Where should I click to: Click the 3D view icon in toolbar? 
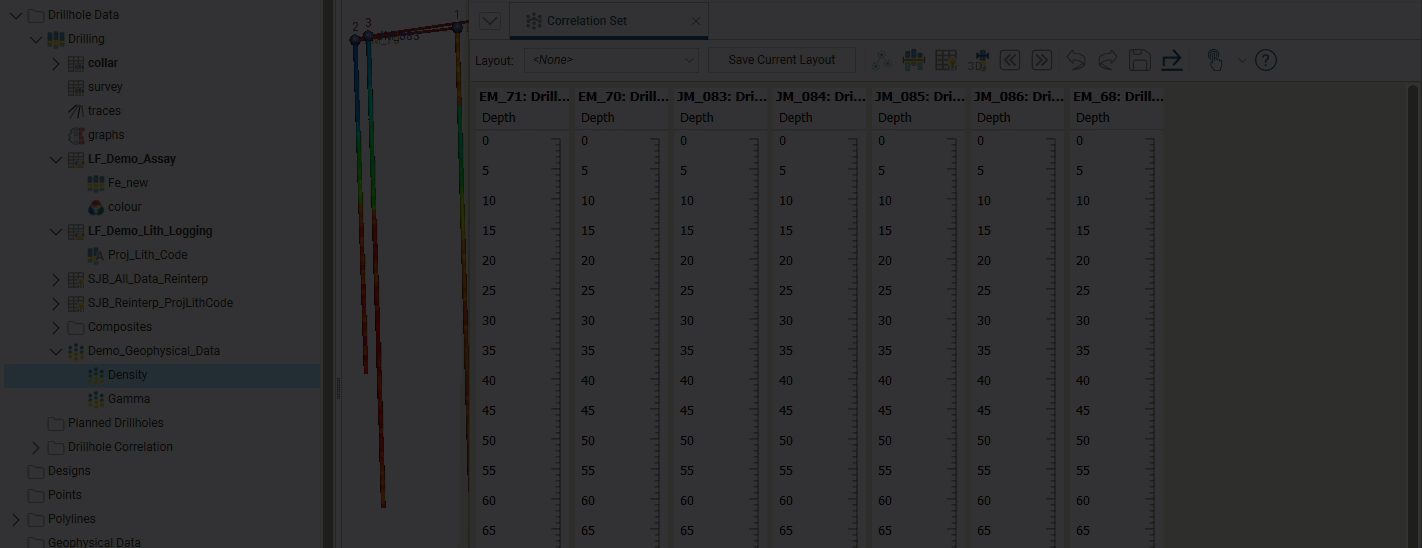[x=978, y=60]
